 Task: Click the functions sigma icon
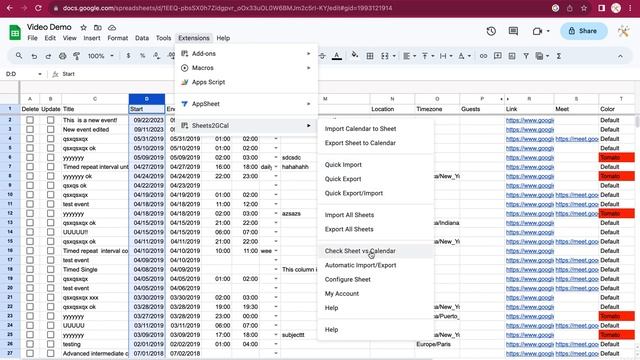(559, 56)
